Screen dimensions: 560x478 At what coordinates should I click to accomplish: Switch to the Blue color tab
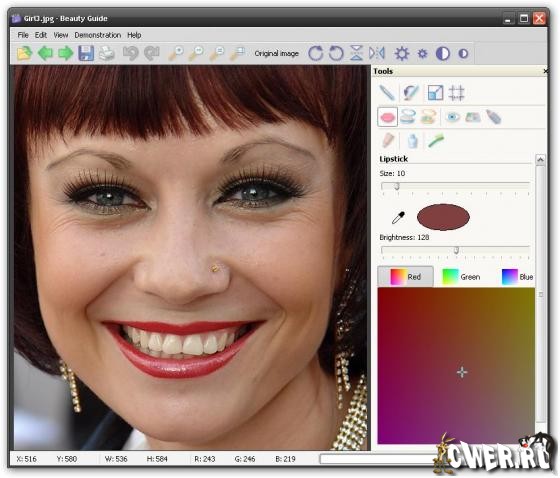coord(517,277)
